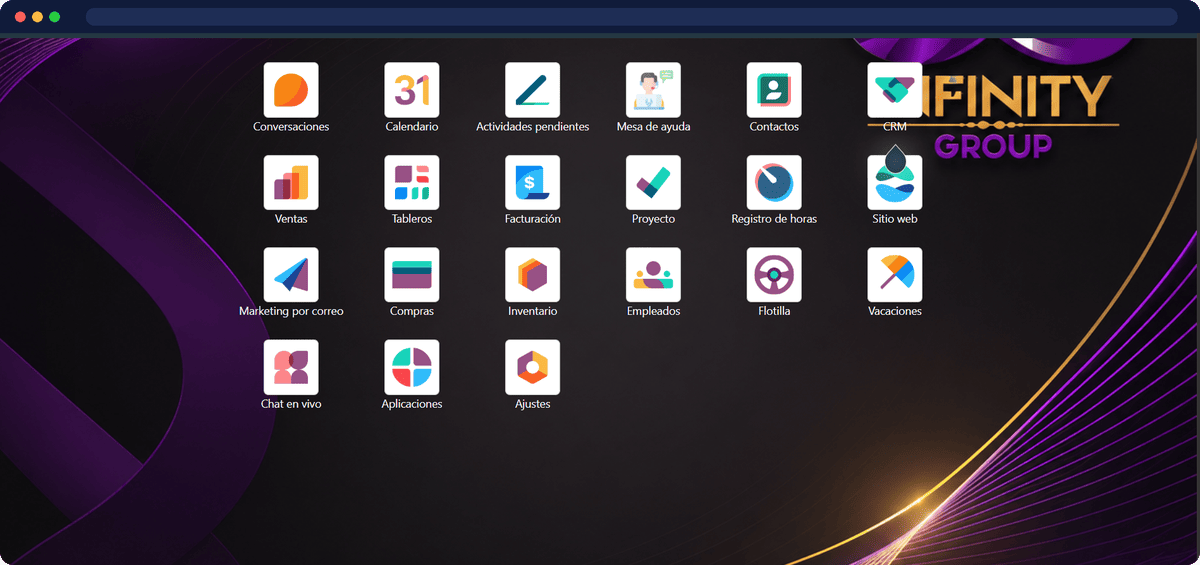Click the red close window button

pyautogui.click(x=20, y=17)
